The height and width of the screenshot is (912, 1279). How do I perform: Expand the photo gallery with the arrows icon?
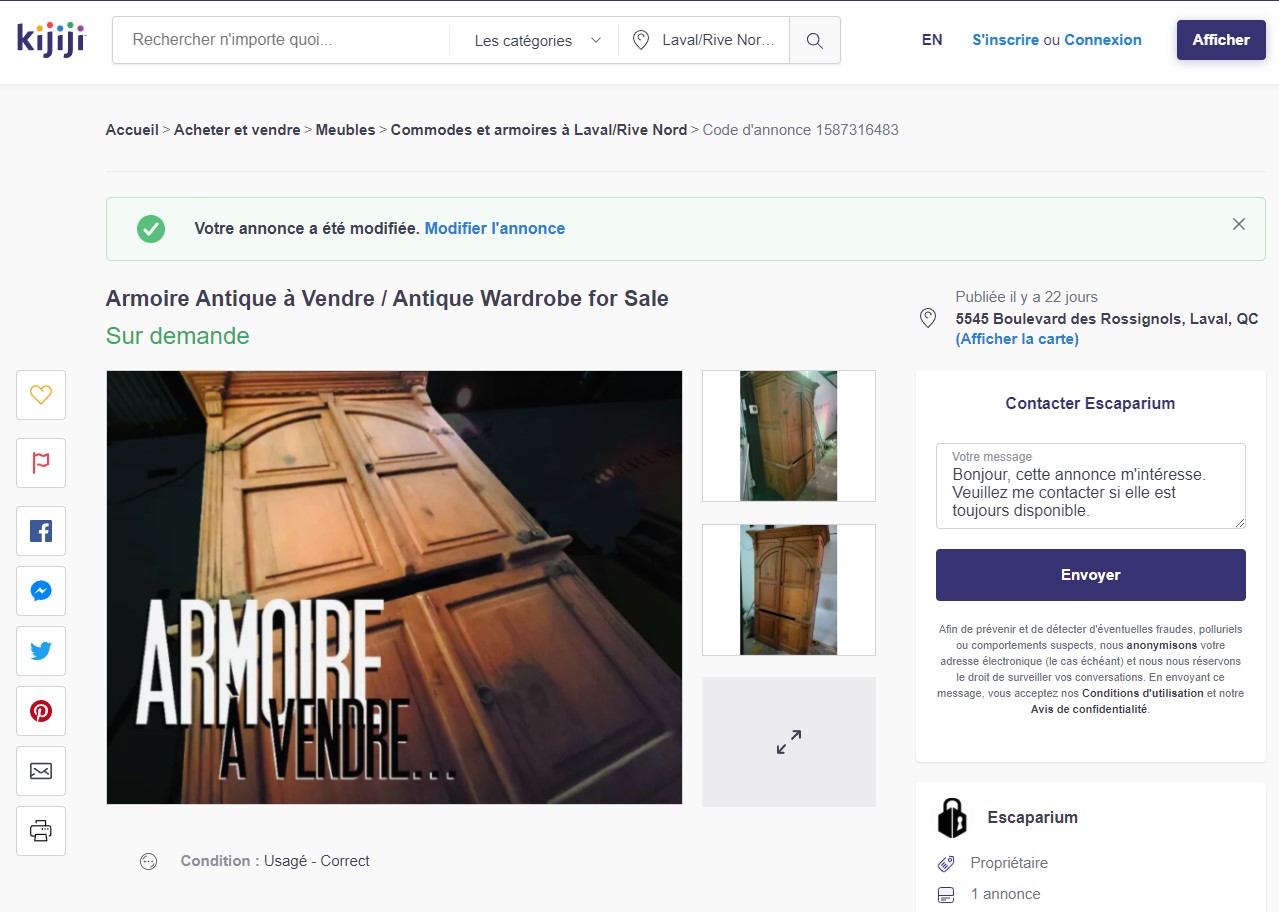(x=788, y=742)
